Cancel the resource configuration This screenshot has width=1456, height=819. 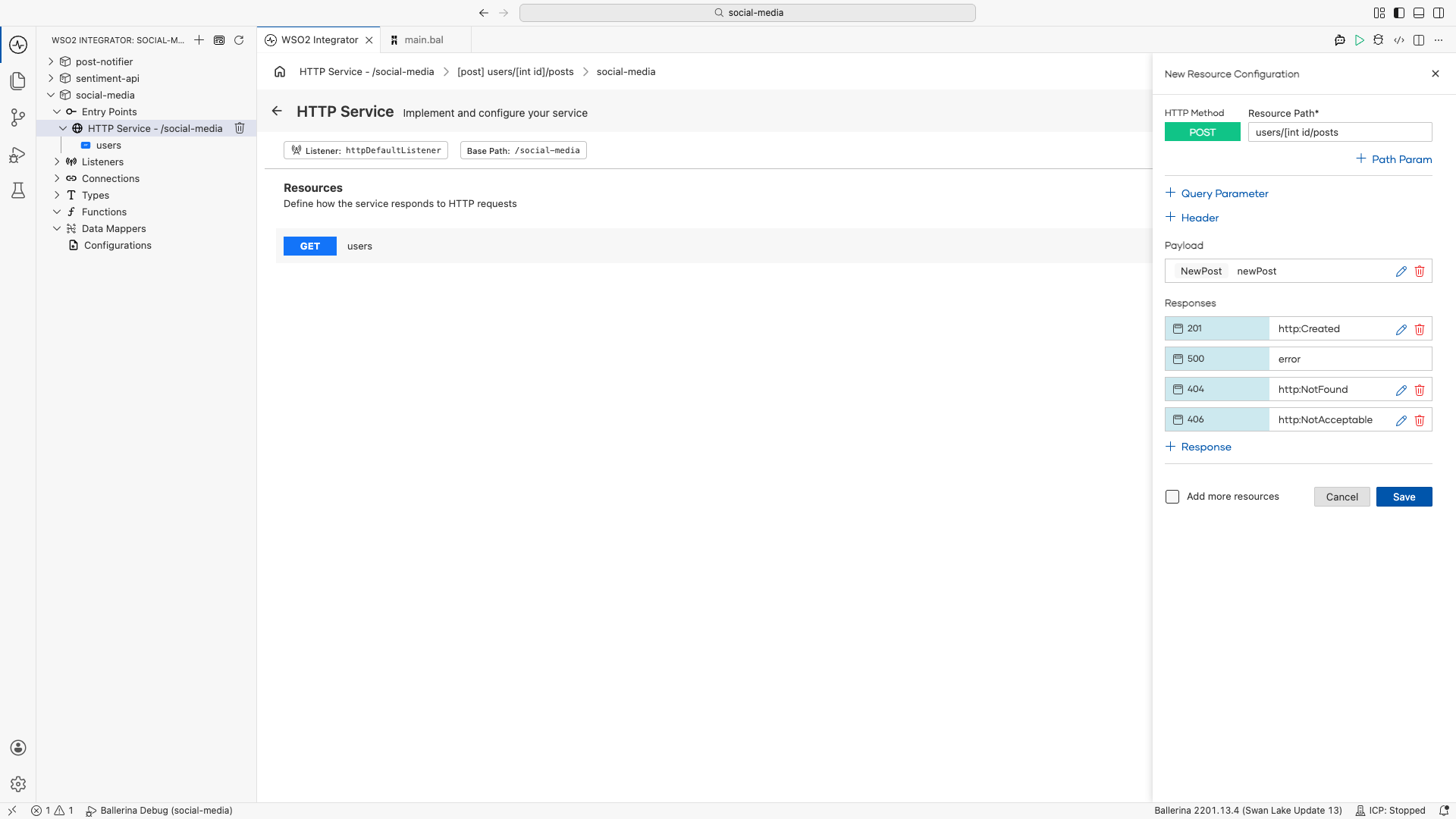(x=1341, y=497)
